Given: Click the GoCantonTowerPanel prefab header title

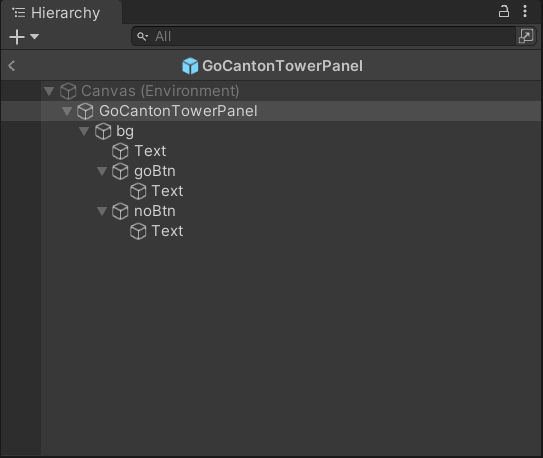Looking at the screenshot, I should 282,66.
